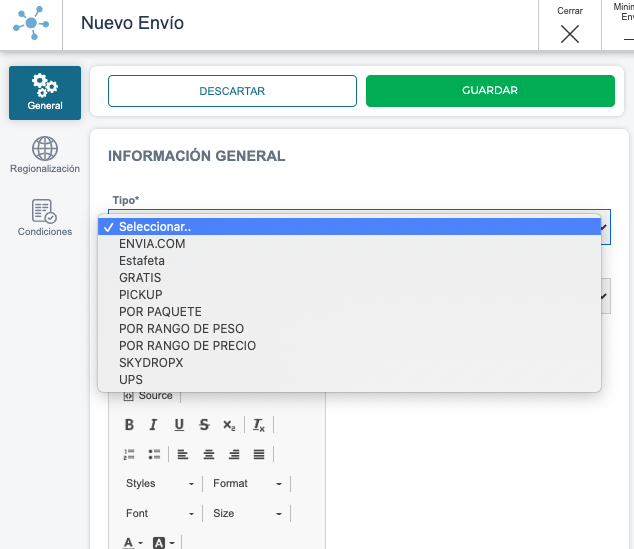Screen dimensions: 634x549
Task: Open the Font dropdown
Action: [x=160, y=513]
